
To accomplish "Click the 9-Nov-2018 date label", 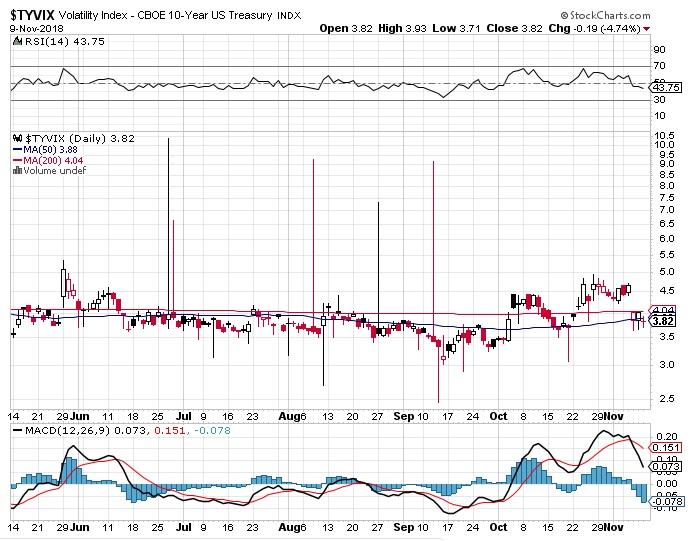I will coord(37,29).
